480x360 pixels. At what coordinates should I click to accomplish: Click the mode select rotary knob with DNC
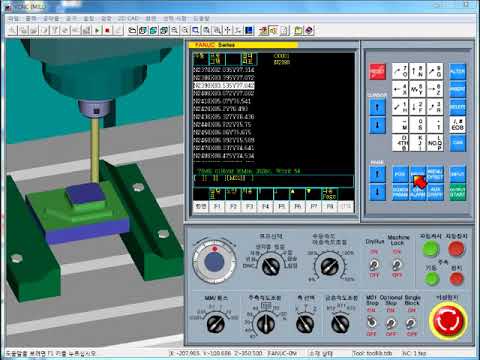pos(271,266)
